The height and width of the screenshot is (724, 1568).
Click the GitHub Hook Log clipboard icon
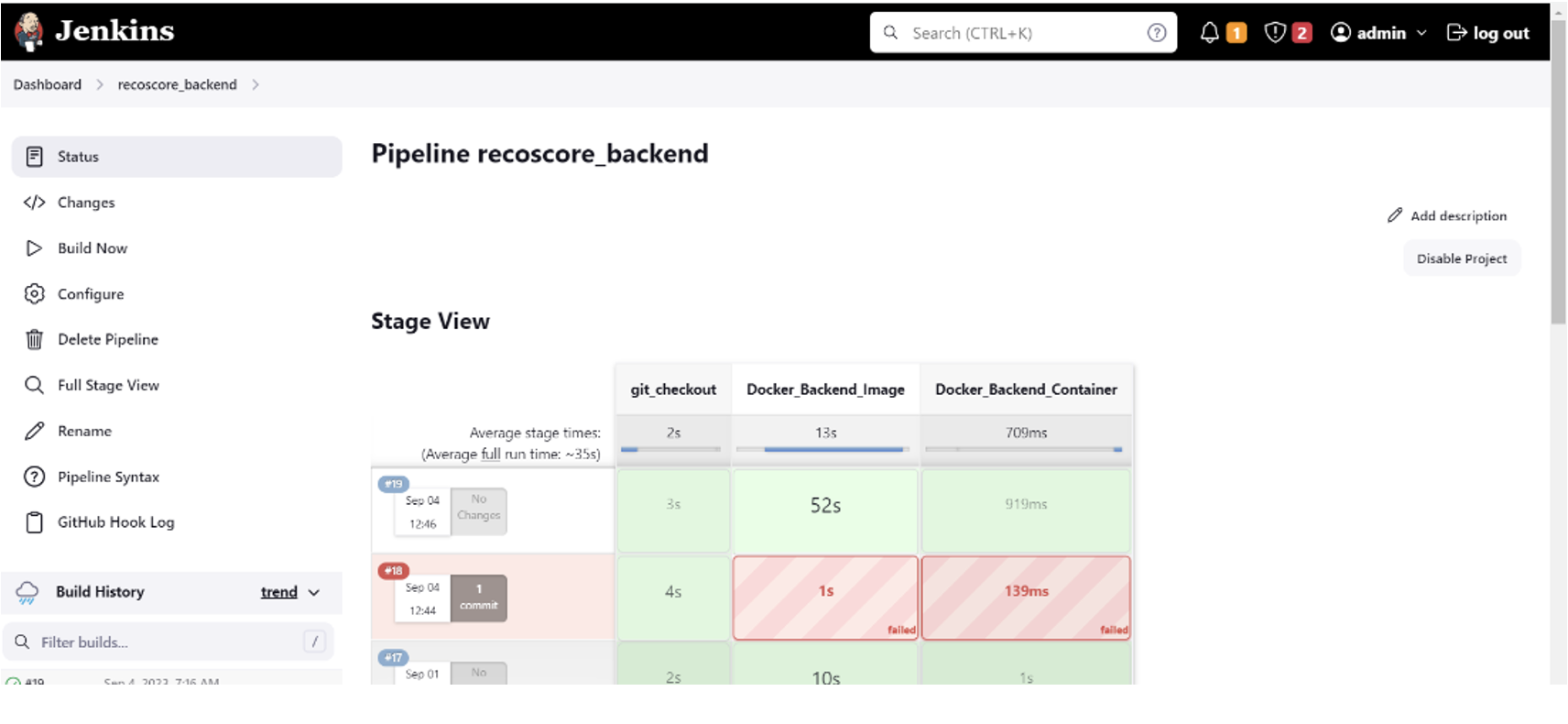click(x=34, y=522)
